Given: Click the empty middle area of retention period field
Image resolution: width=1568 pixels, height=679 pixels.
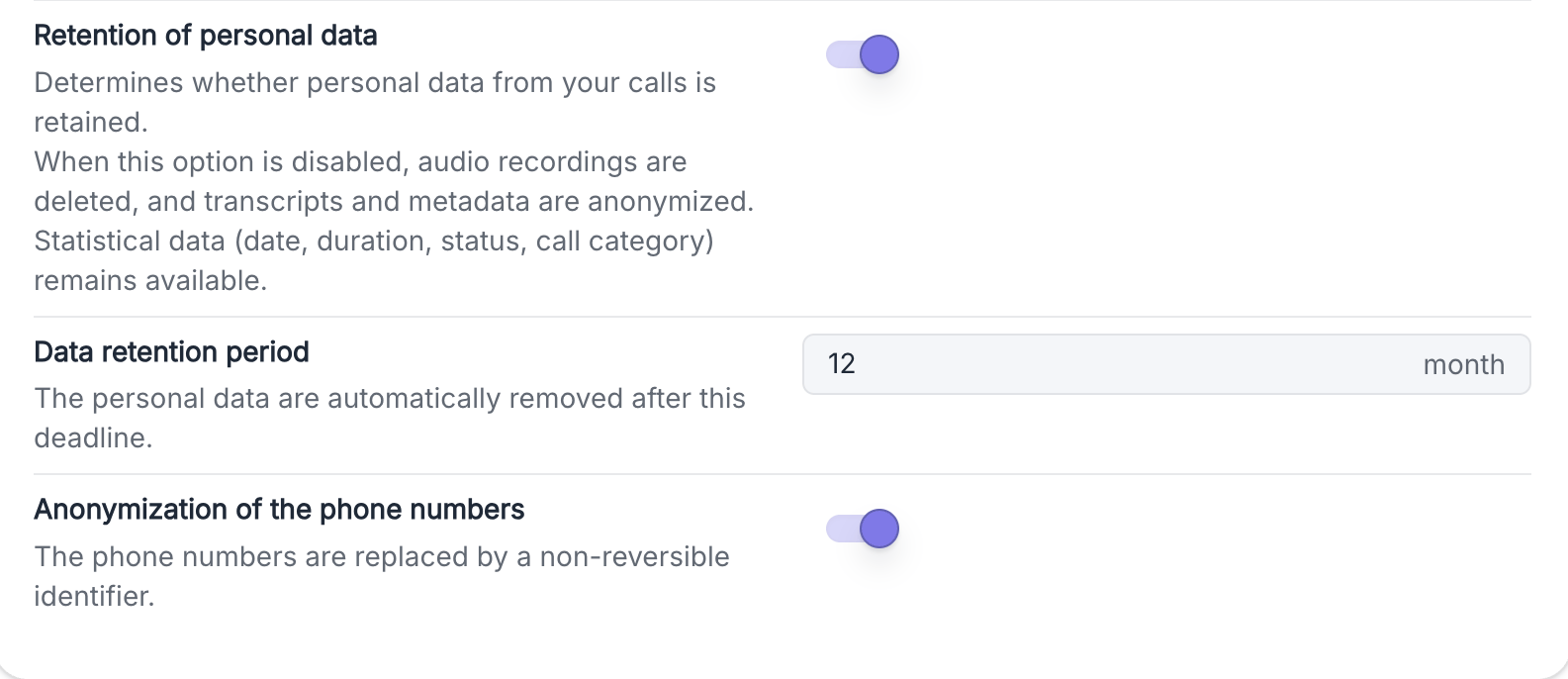Looking at the screenshot, I should tap(1138, 364).
